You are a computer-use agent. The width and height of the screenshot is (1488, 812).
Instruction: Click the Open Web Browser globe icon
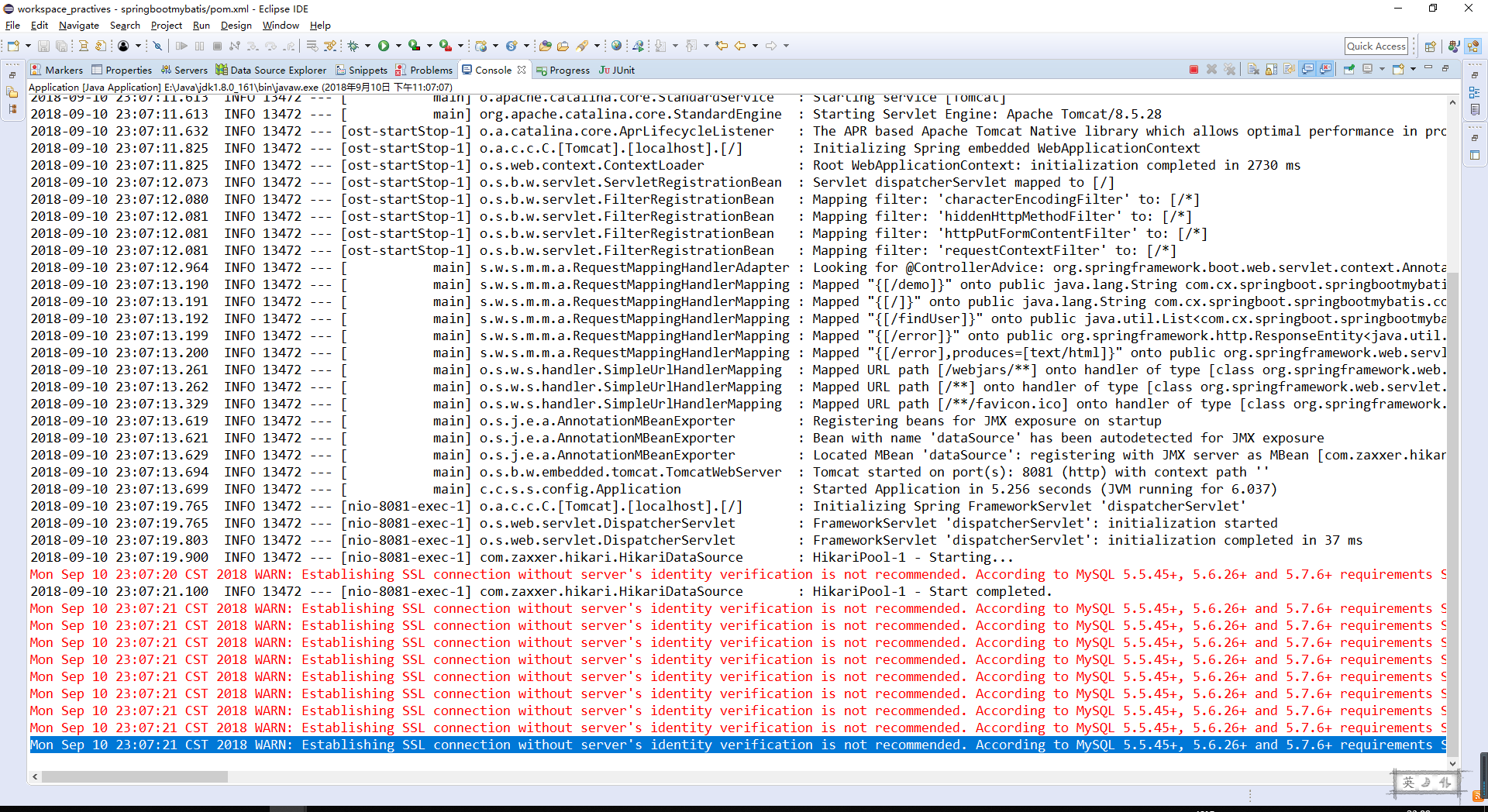pos(617,46)
